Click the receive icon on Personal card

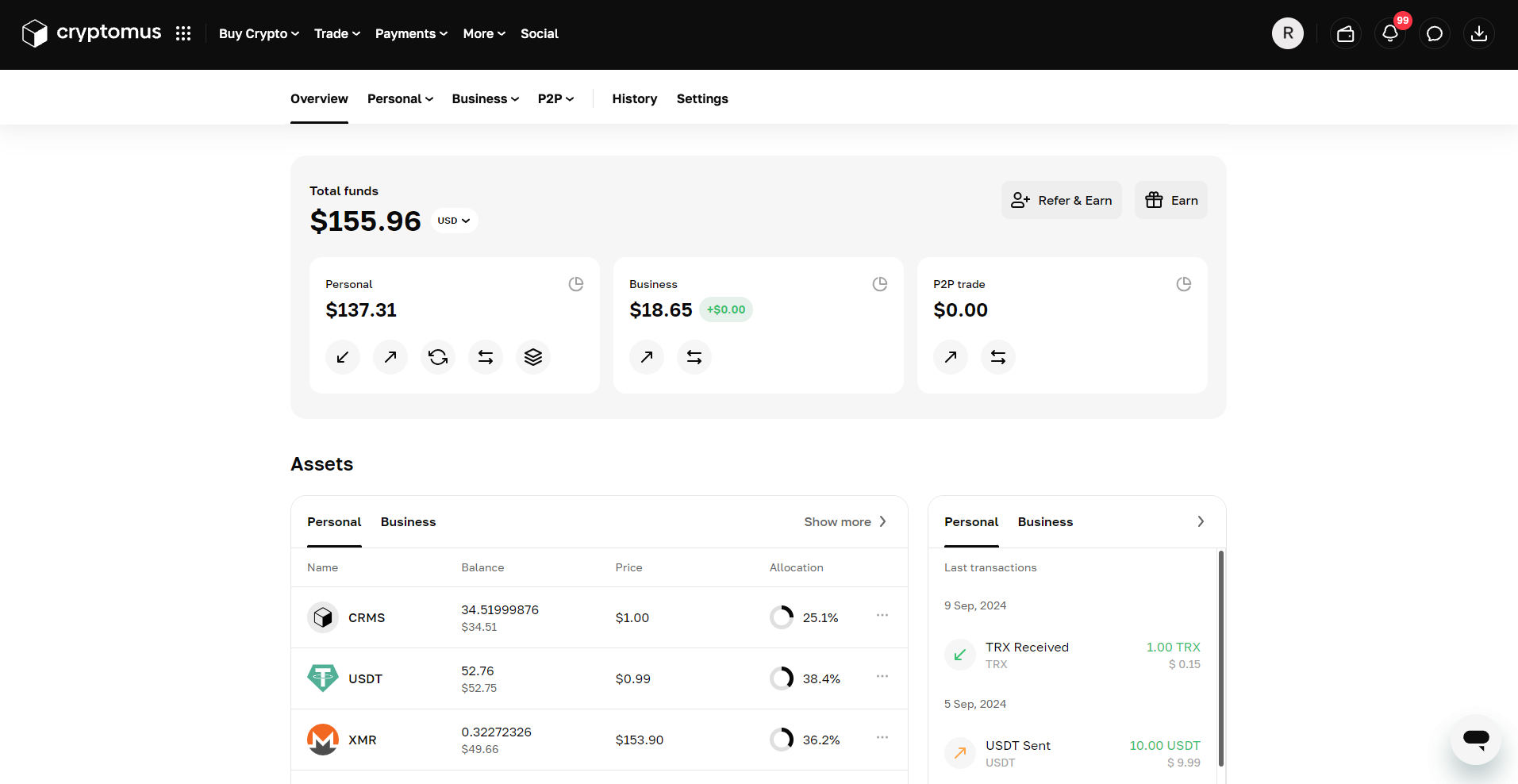tap(342, 357)
